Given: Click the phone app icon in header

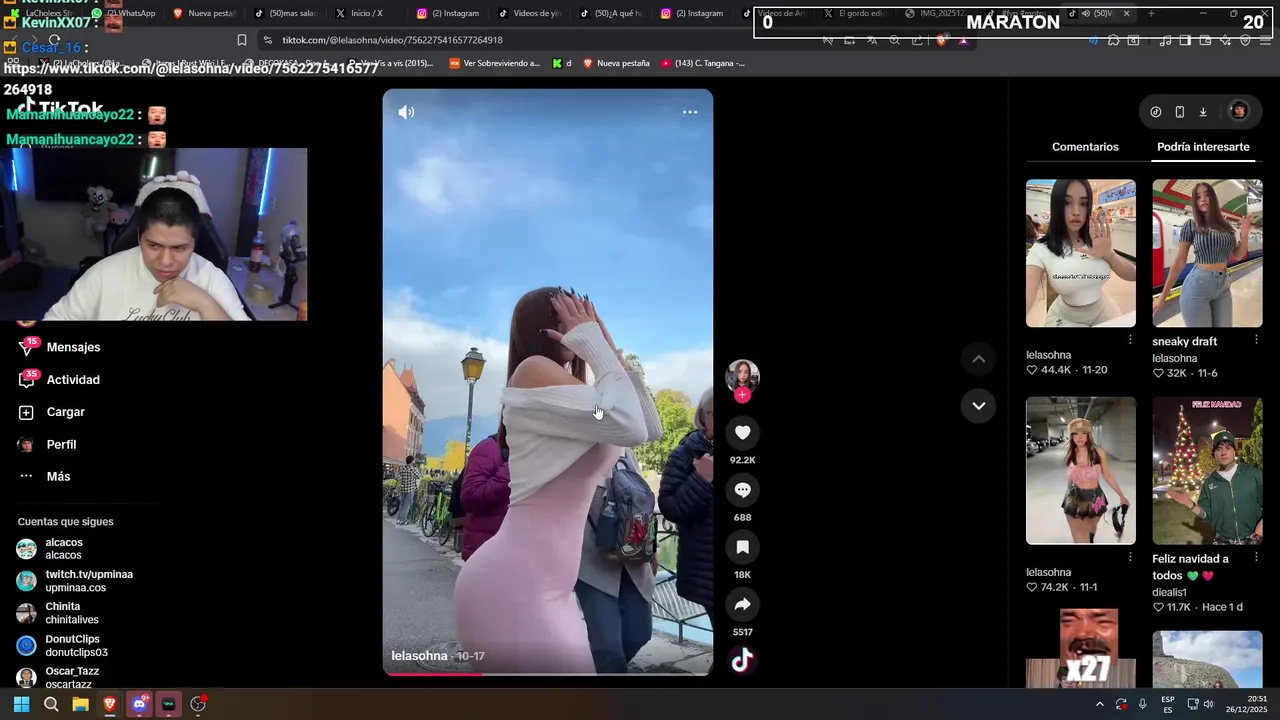Looking at the screenshot, I should tap(1180, 112).
